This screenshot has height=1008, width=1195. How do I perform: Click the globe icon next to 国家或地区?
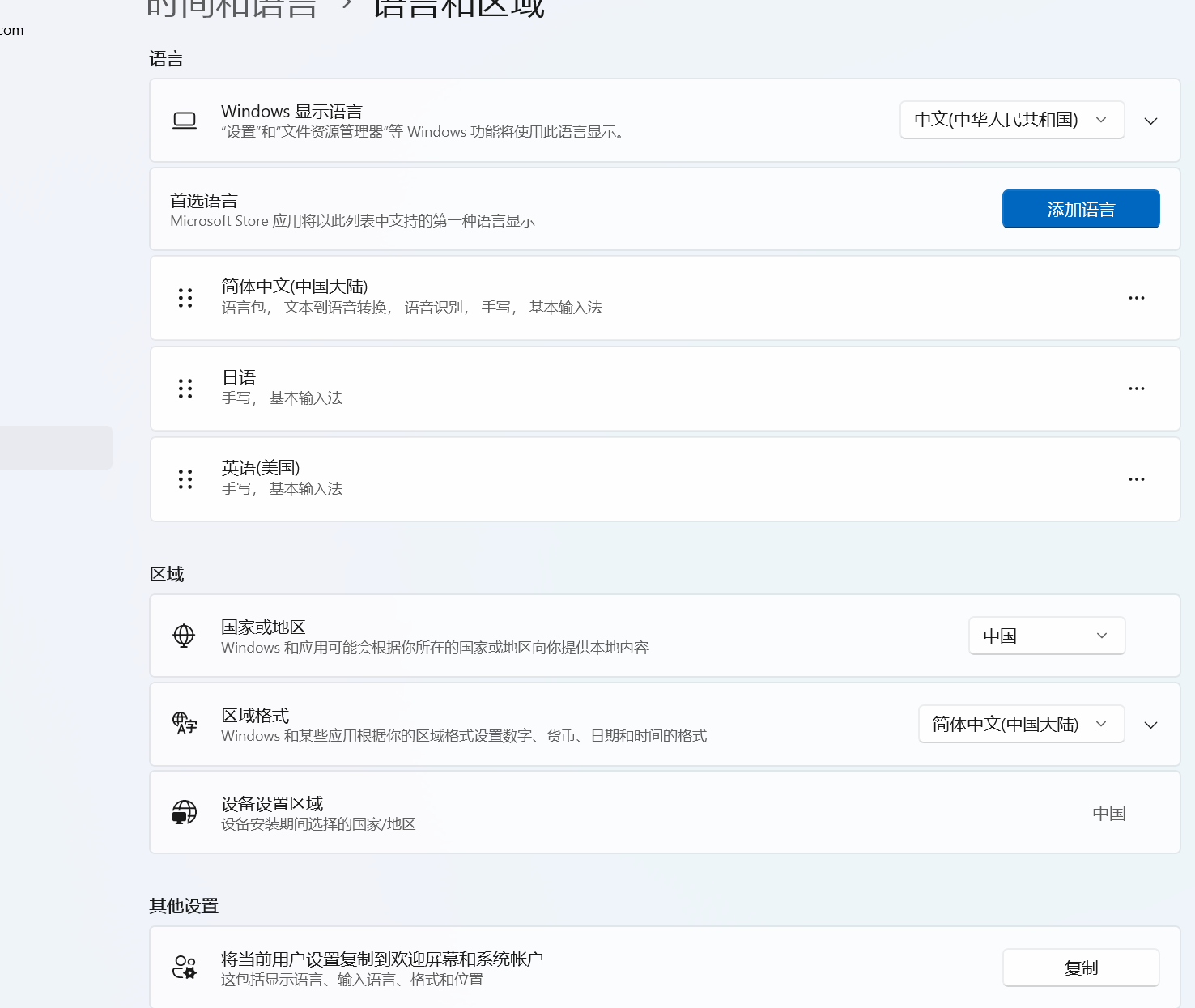[x=184, y=636]
